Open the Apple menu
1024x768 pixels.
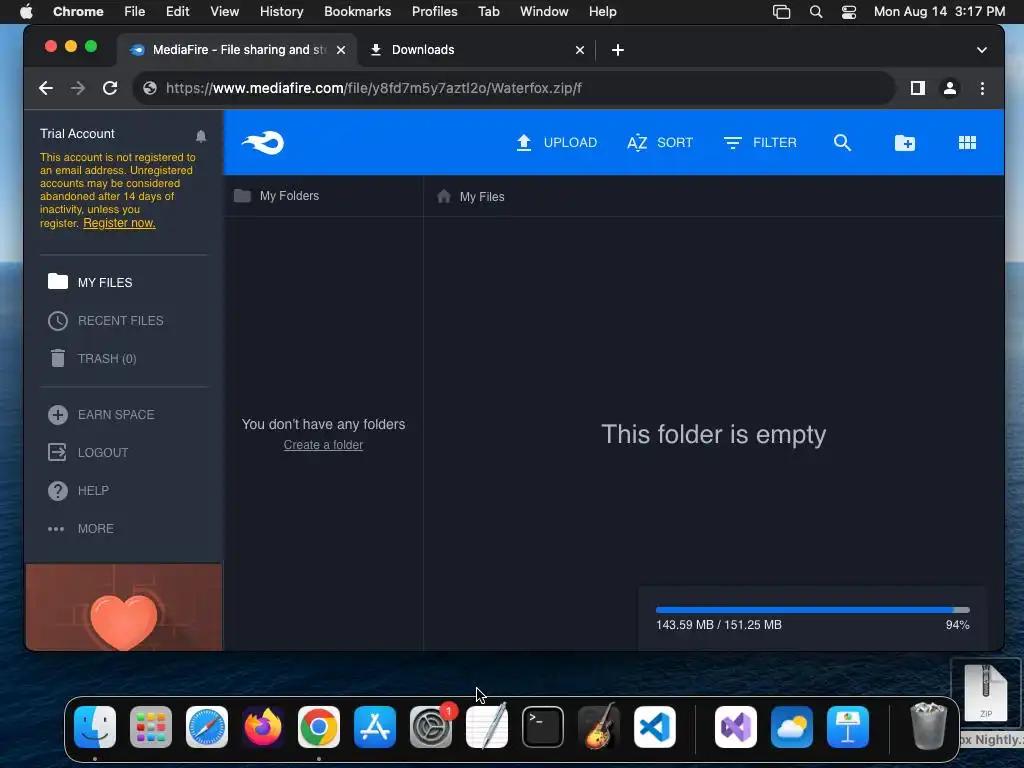(25, 11)
